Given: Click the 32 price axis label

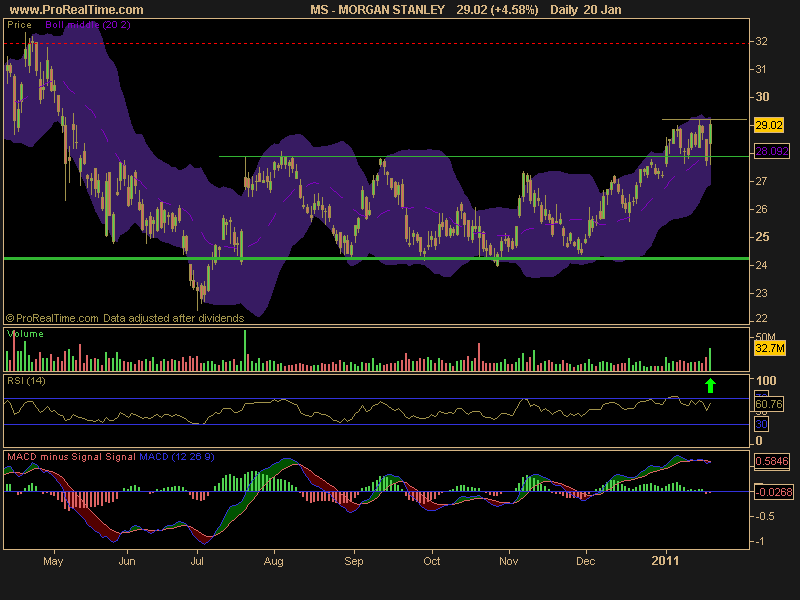Looking at the screenshot, I should tap(761, 41).
